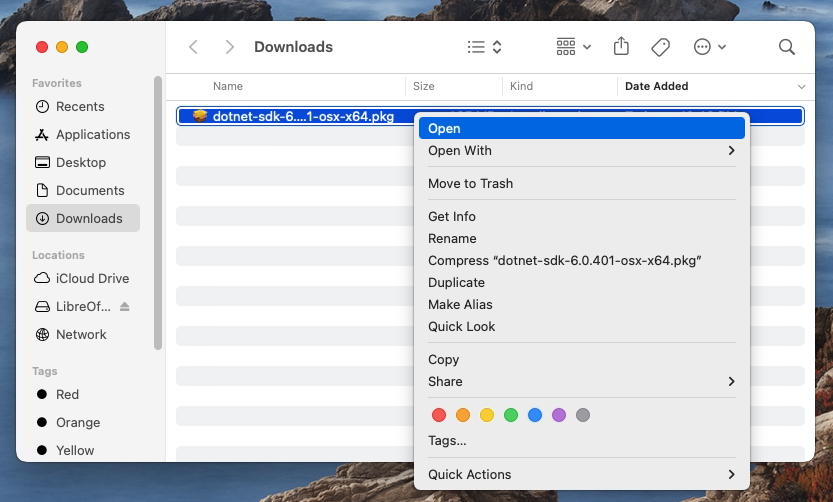The width and height of the screenshot is (833, 502).
Task: Go back using the left chevron
Action: (193, 47)
